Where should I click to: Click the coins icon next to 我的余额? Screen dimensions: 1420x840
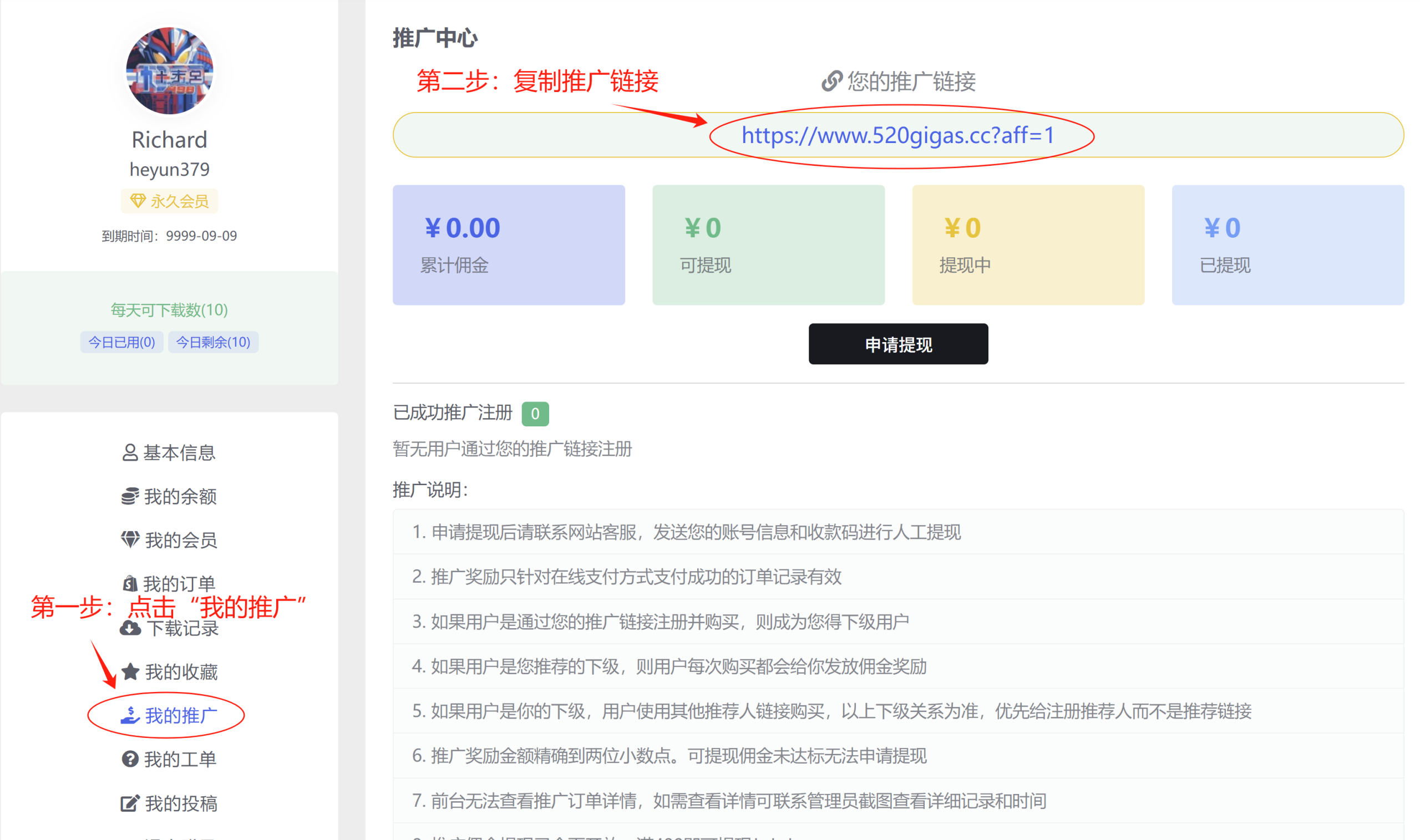click(130, 496)
